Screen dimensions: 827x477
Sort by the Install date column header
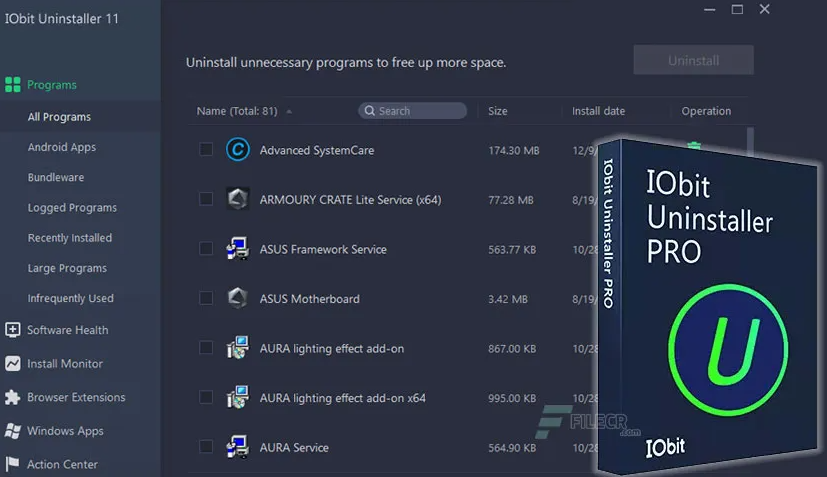pos(599,111)
